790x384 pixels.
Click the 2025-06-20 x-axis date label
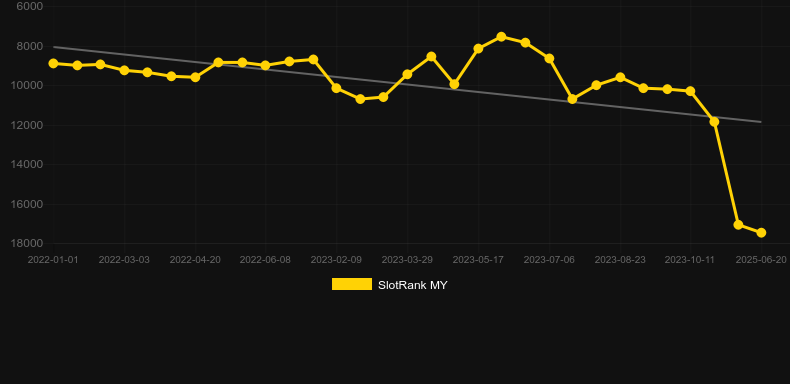point(761,260)
